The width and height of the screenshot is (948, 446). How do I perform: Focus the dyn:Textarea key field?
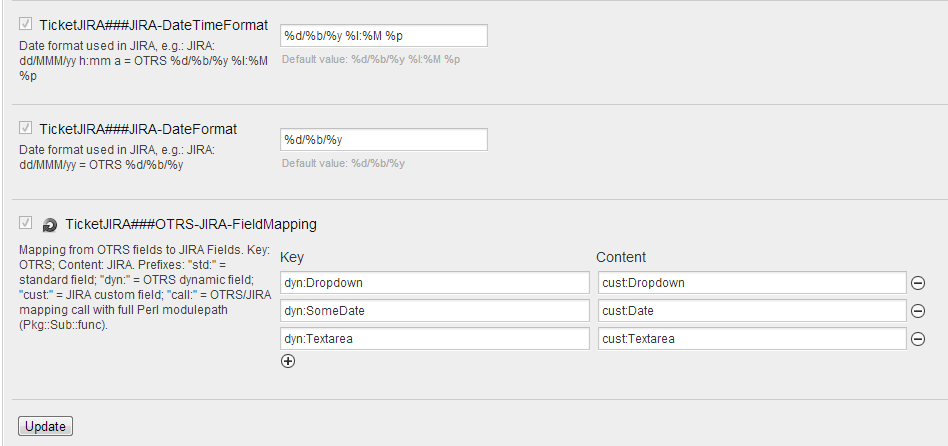pyautogui.click(x=435, y=339)
